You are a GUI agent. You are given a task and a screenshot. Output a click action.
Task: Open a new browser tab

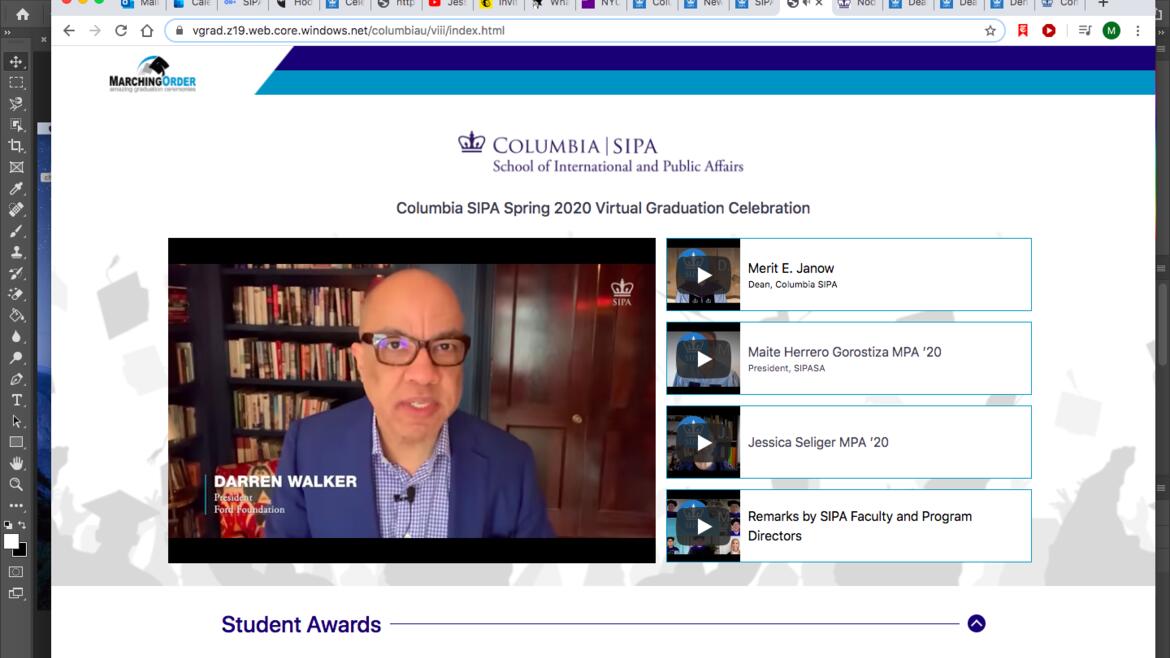click(1103, 5)
